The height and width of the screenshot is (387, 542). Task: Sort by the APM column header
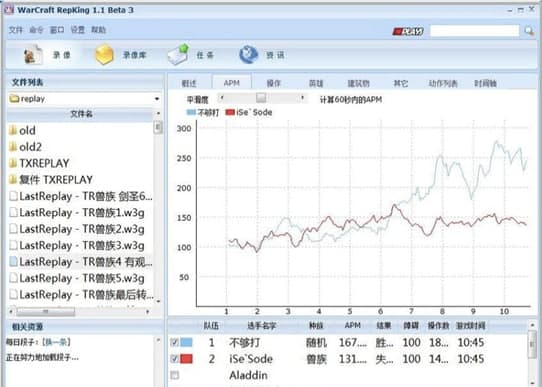(353, 325)
